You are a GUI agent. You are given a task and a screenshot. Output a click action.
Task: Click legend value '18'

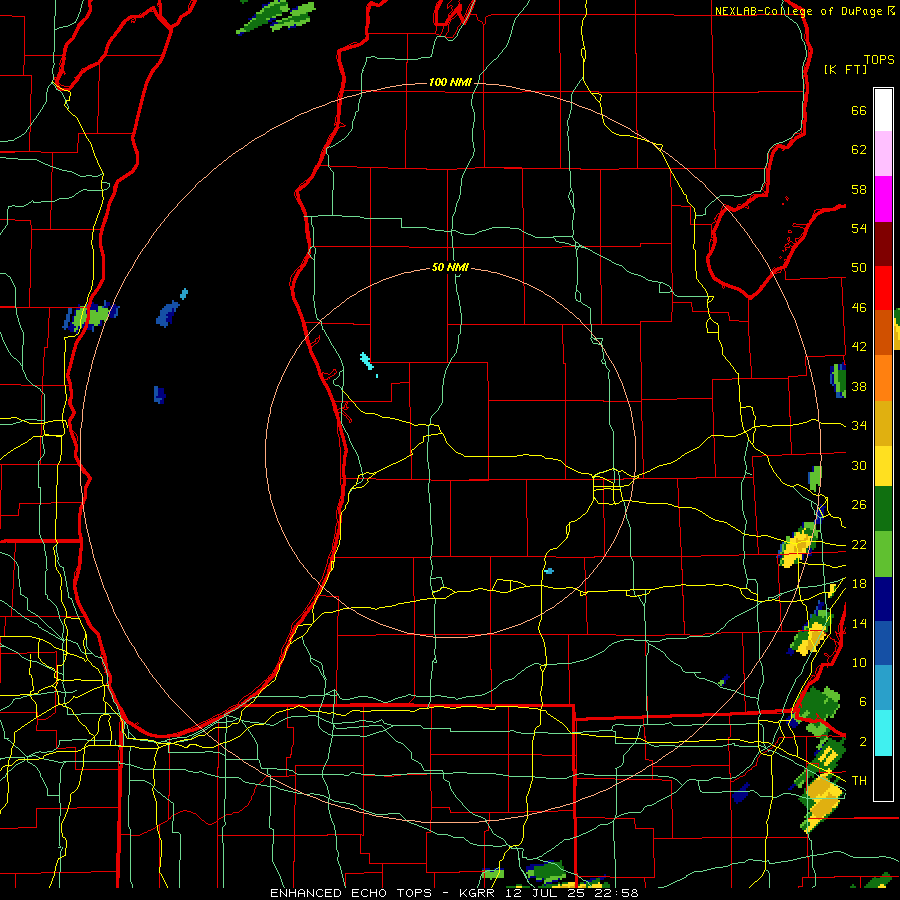point(859,584)
